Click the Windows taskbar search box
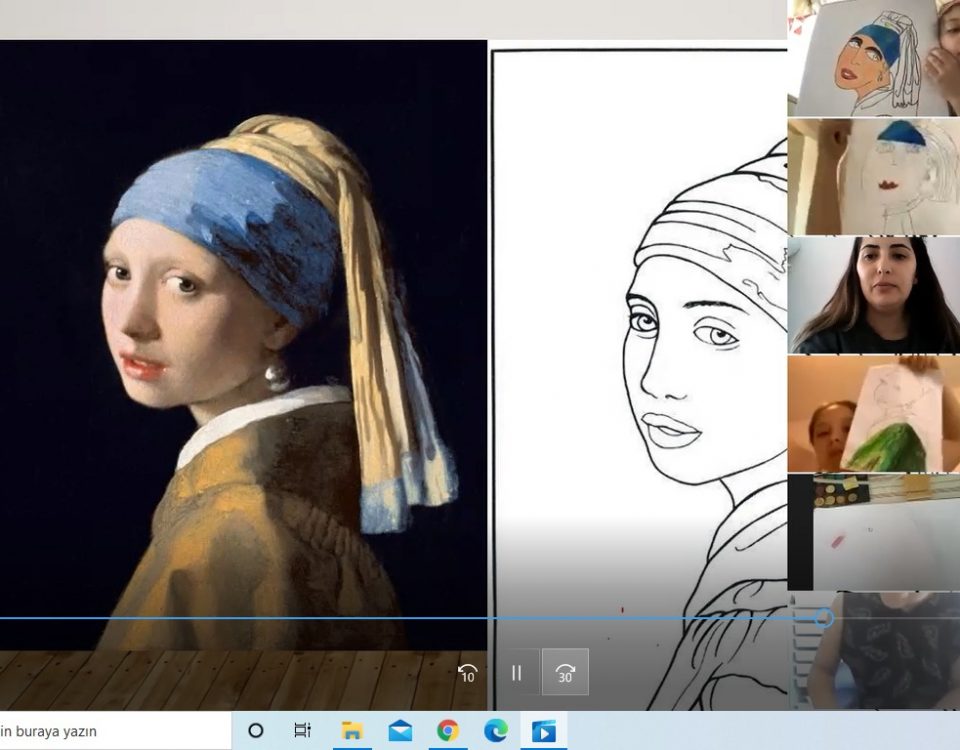 [110, 731]
